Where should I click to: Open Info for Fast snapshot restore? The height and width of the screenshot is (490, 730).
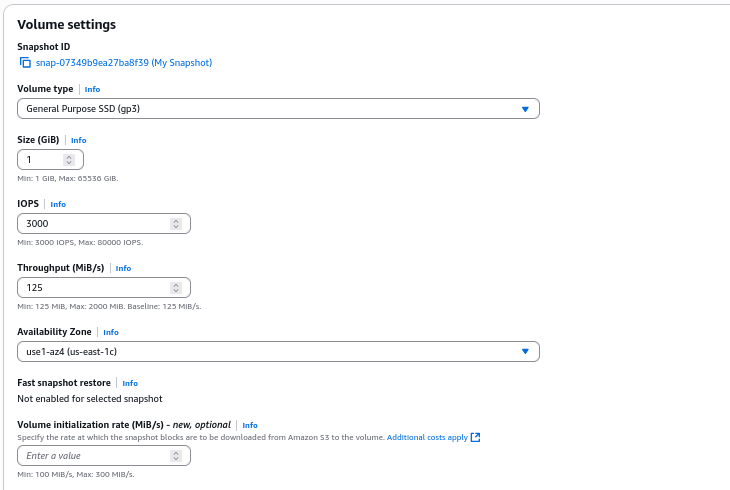(130, 383)
